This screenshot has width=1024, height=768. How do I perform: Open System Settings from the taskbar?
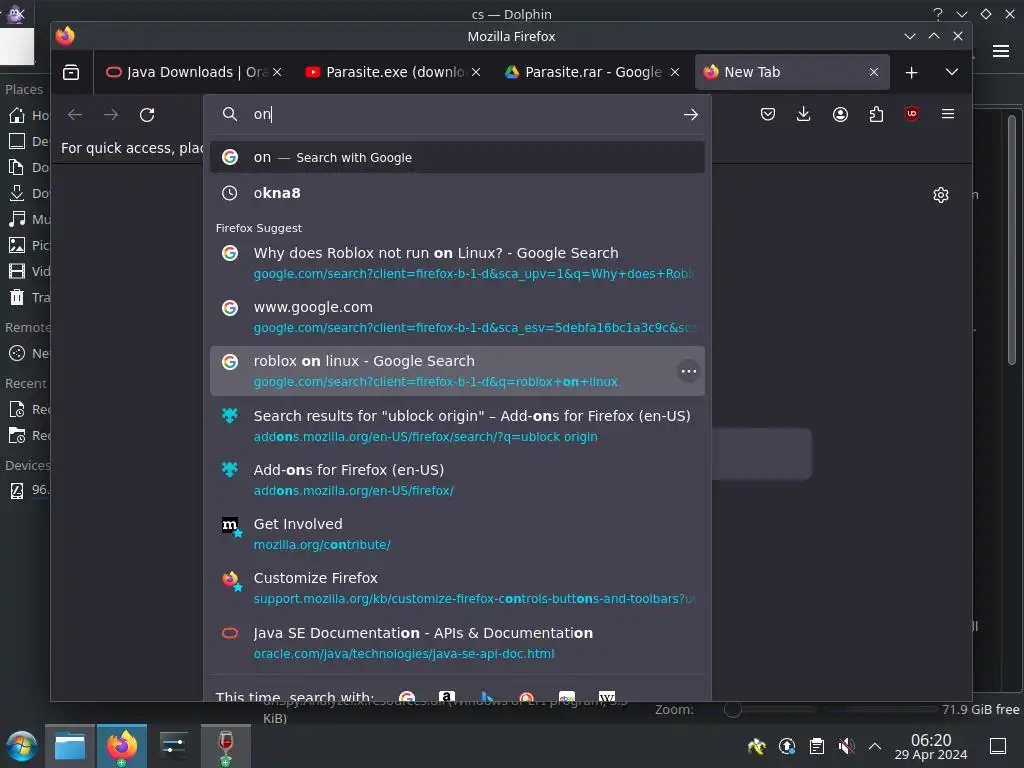tap(174, 746)
